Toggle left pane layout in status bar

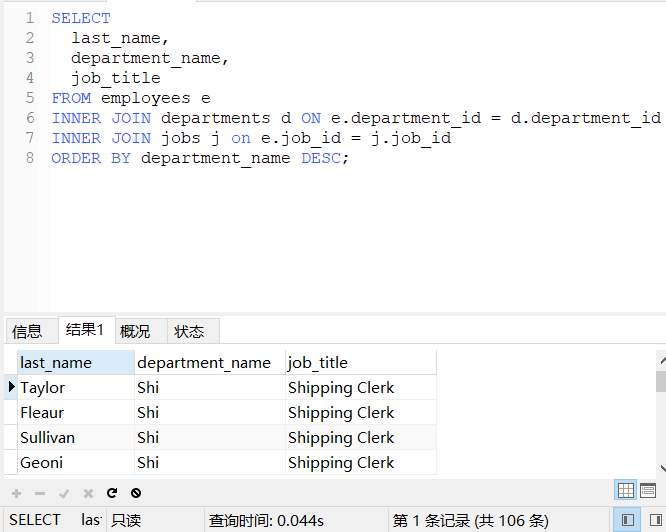[x=627, y=520]
